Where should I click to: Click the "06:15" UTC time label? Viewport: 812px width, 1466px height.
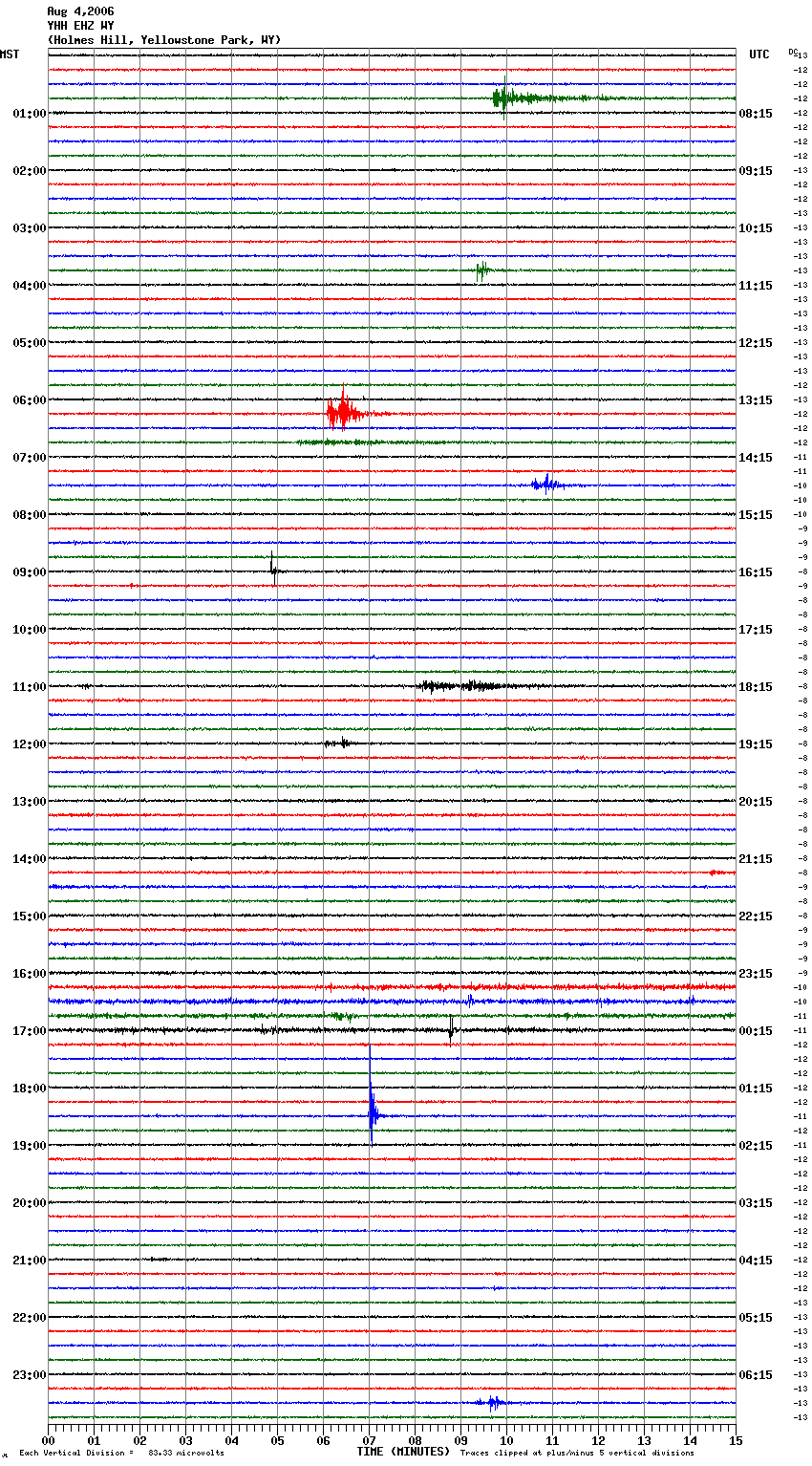tap(756, 1375)
